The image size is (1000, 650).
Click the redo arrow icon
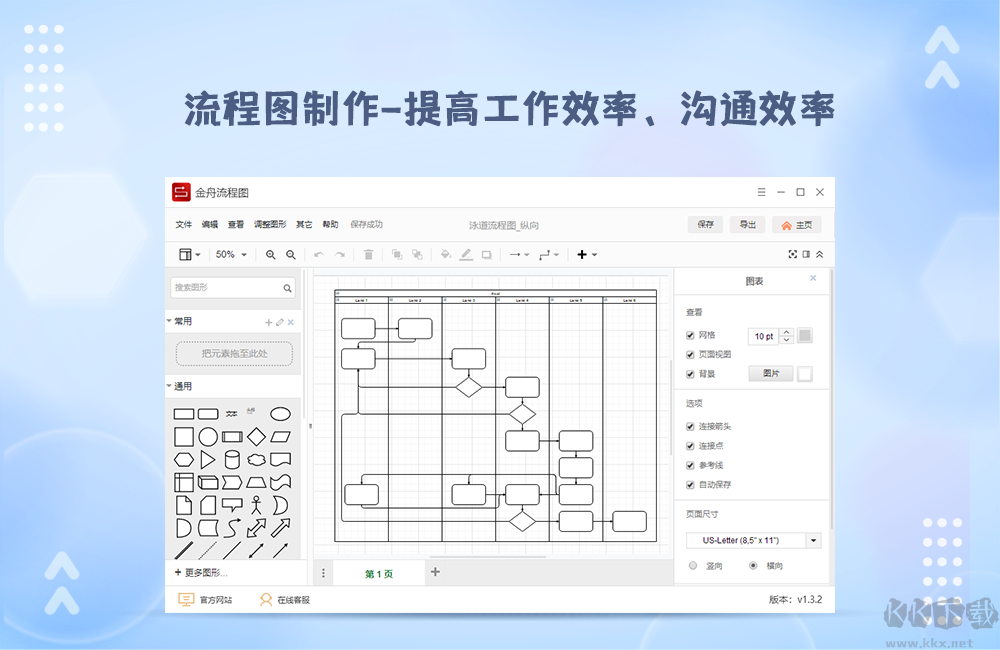[x=339, y=254]
